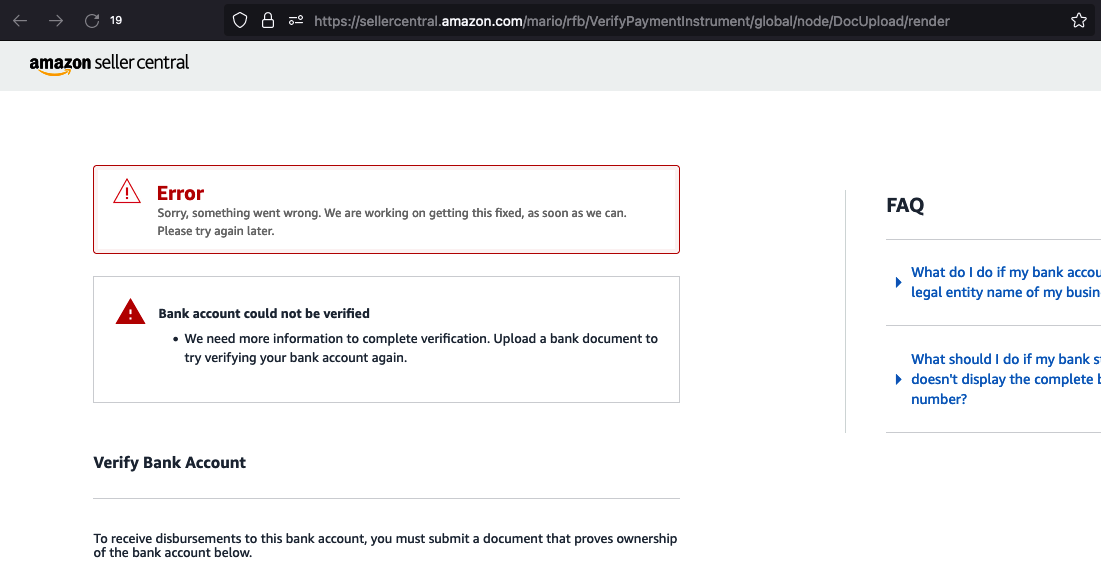Image resolution: width=1101 pixels, height=583 pixels.
Task: Open site permissions icon in address bar
Action: 296,21
